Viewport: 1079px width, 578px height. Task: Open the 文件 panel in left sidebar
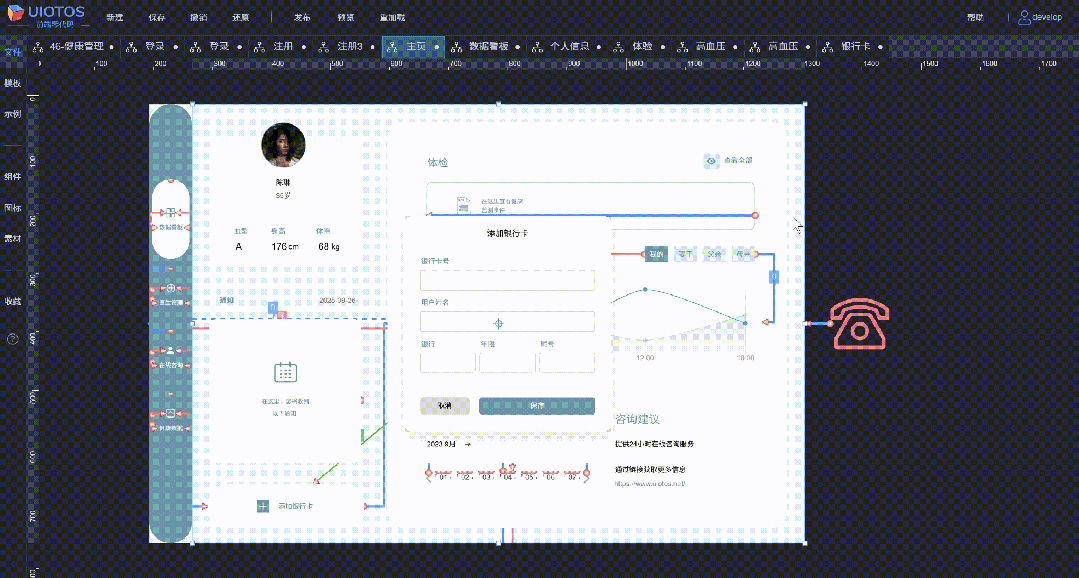[12, 52]
